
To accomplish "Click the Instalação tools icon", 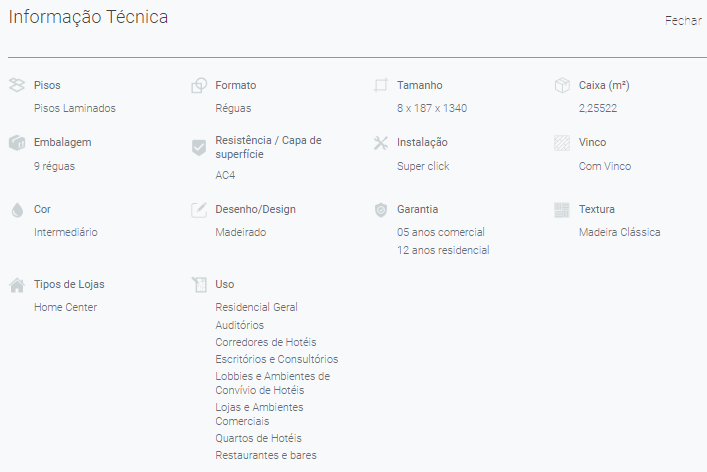I will 381,143.
